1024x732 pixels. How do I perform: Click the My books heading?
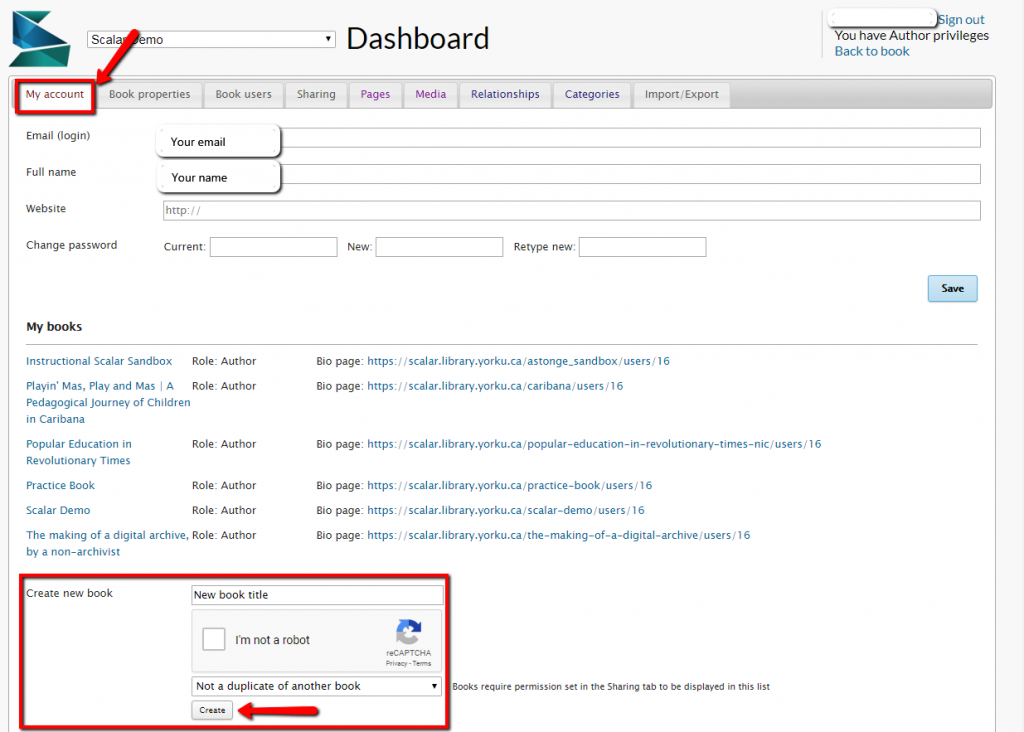54,326
